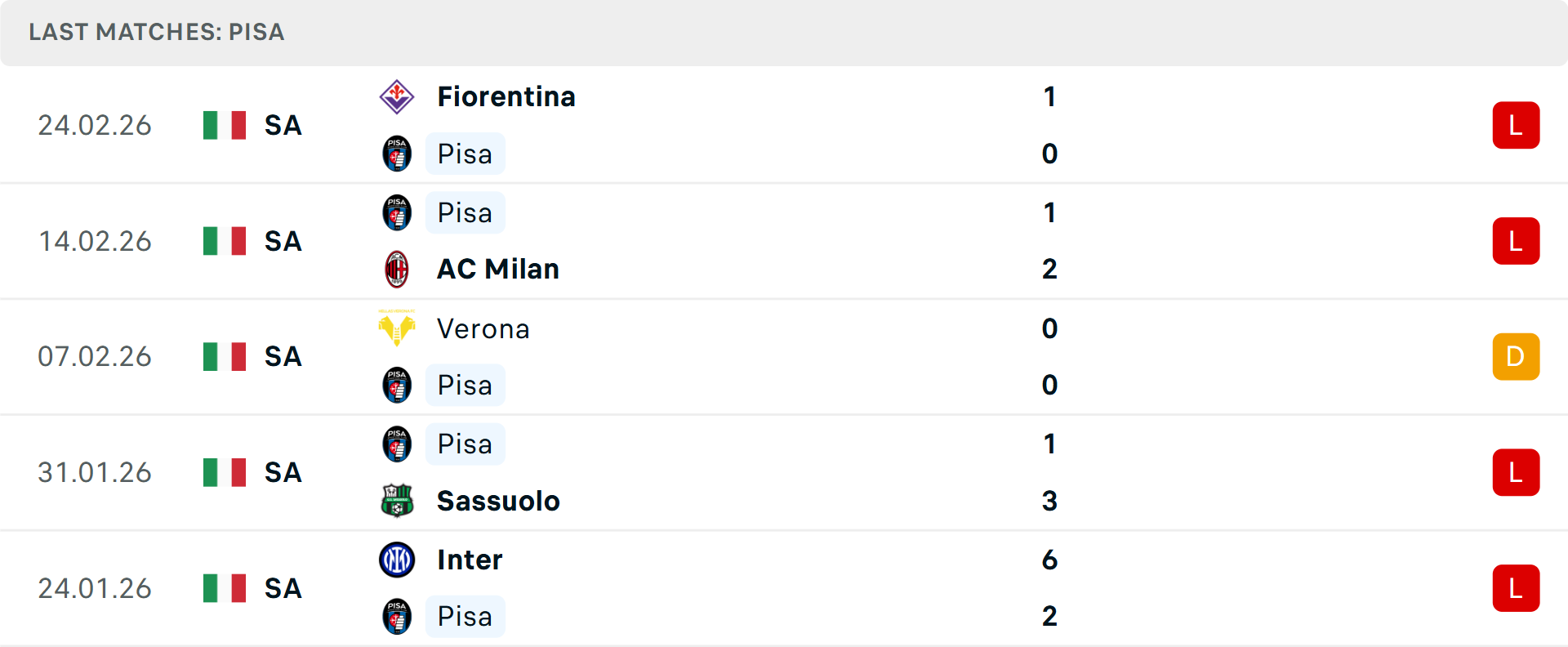Click the highlighted Pisa name against Sassuolo
Screen dimensions: 1568x647
pyautogui.click(x=465, y=444)
